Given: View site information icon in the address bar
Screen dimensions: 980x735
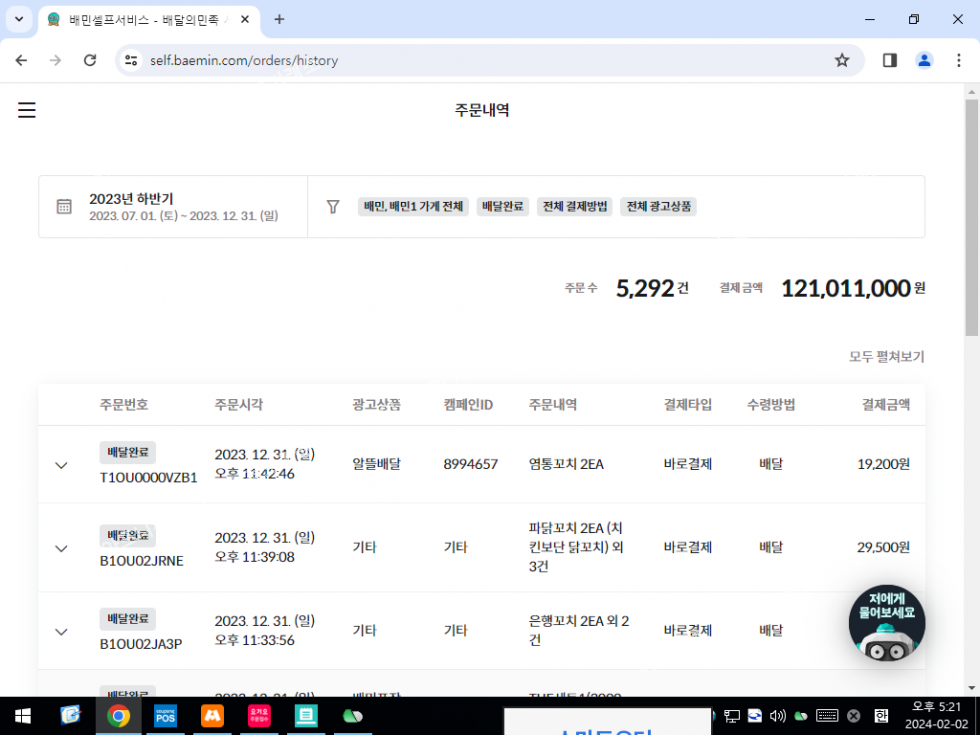Looking at the screenshot, I should [x=130, y=60].
